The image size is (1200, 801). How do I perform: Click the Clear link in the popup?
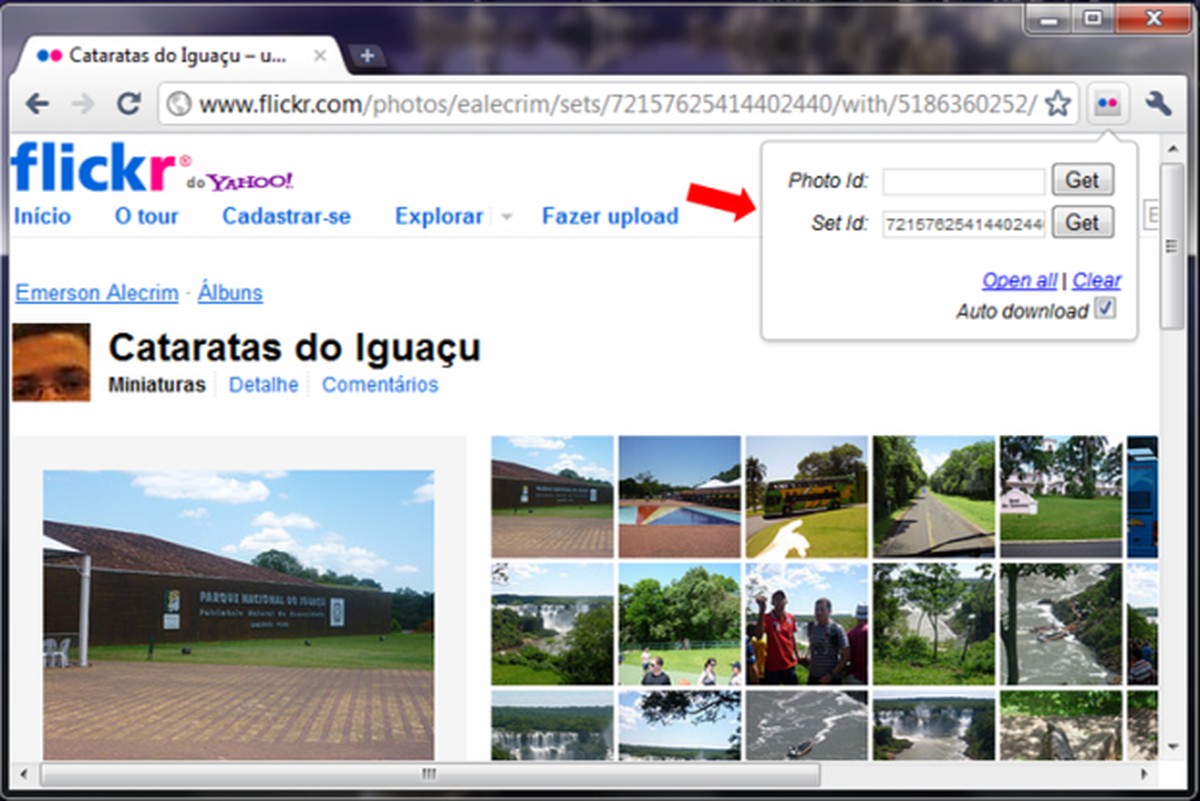click(1096, 280)
